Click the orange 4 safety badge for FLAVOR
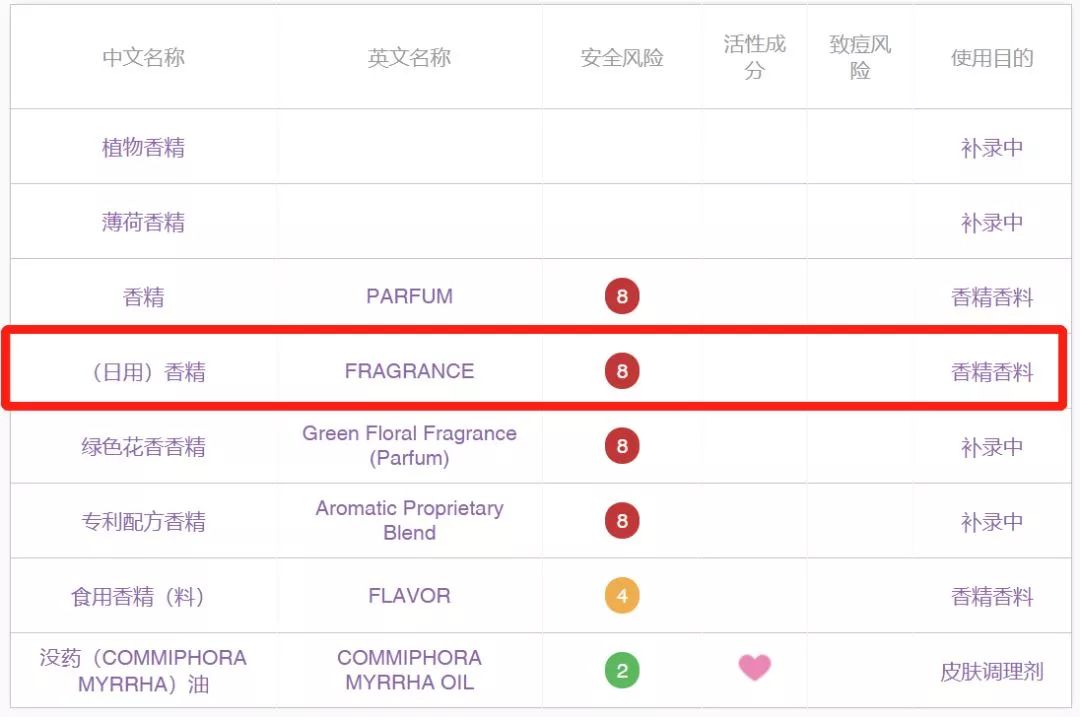The width and height of the screenshot is (1080, 717). pos(622,596)
